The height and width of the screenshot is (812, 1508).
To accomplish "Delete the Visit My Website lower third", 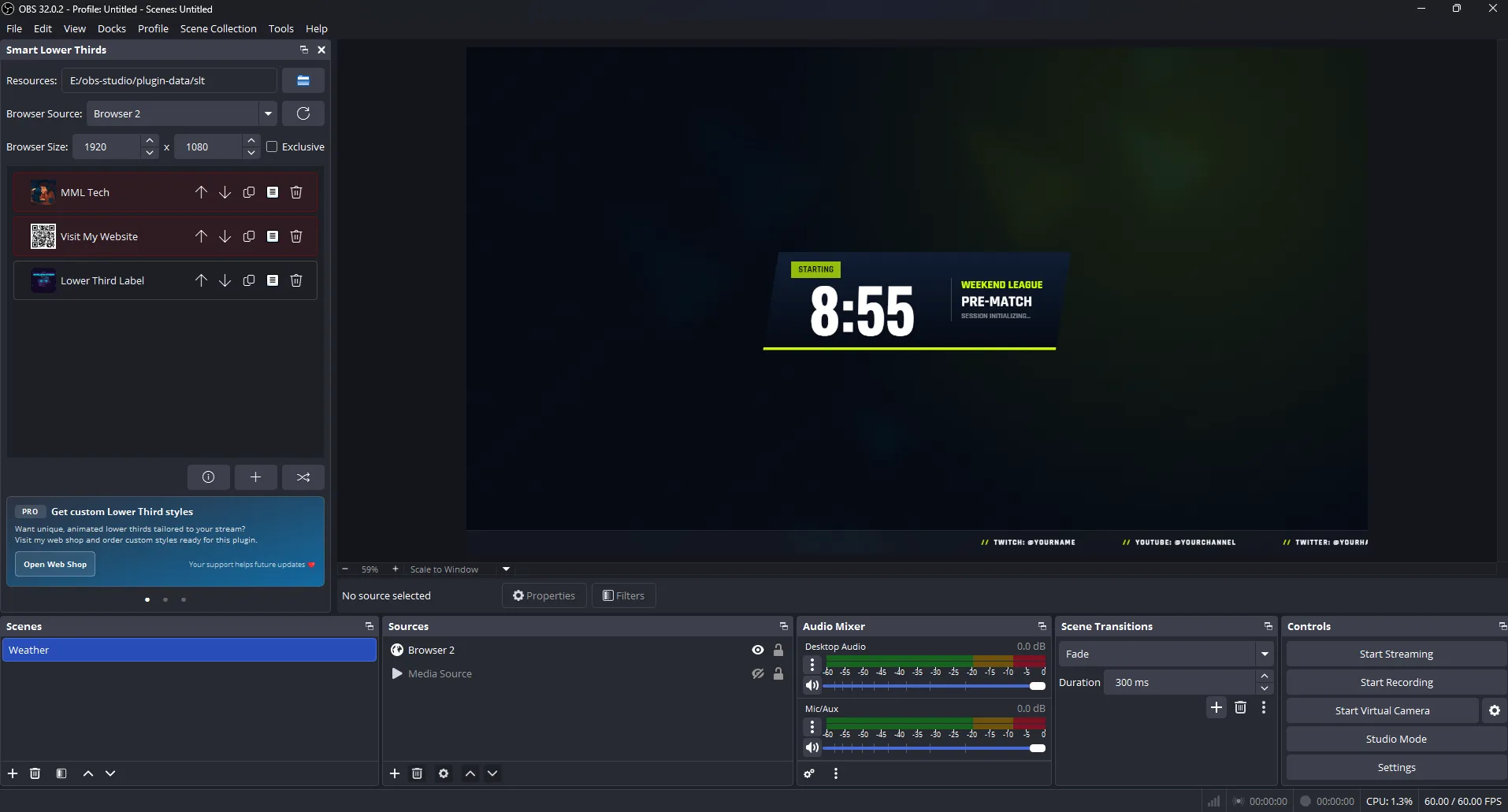I will 295,235.
